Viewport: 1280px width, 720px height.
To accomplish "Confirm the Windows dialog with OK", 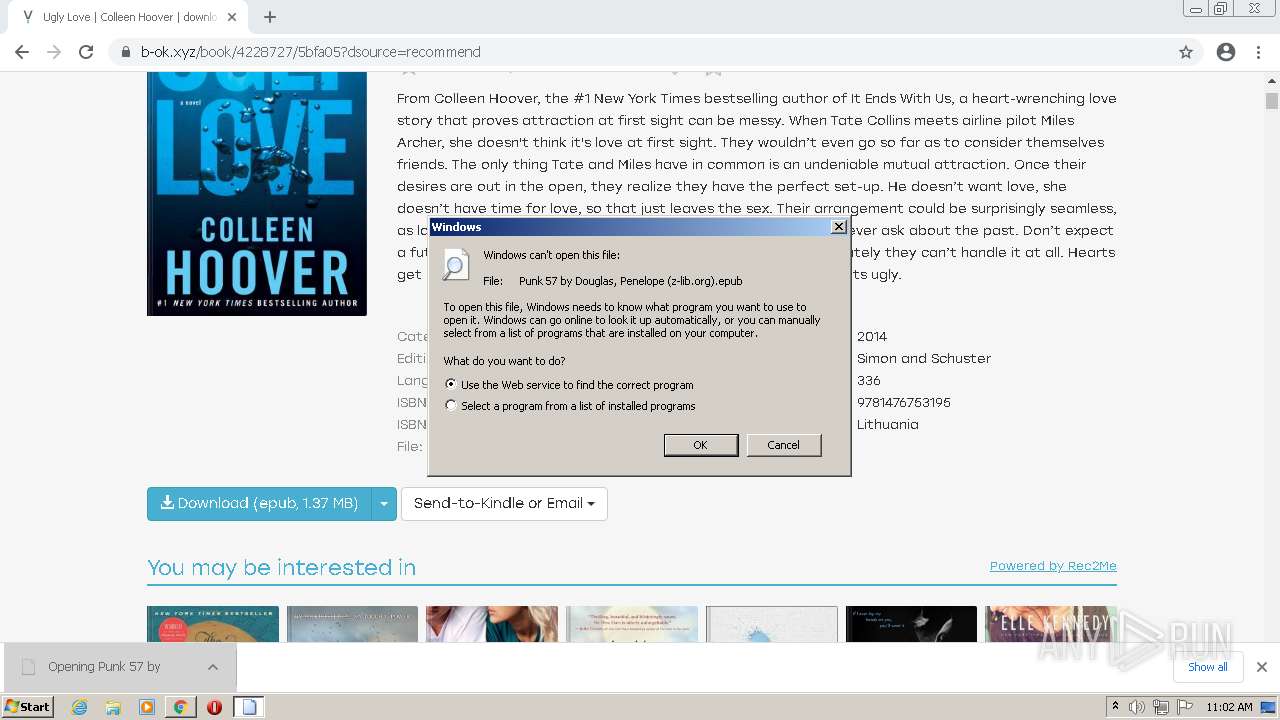I will tap(701, 445).
